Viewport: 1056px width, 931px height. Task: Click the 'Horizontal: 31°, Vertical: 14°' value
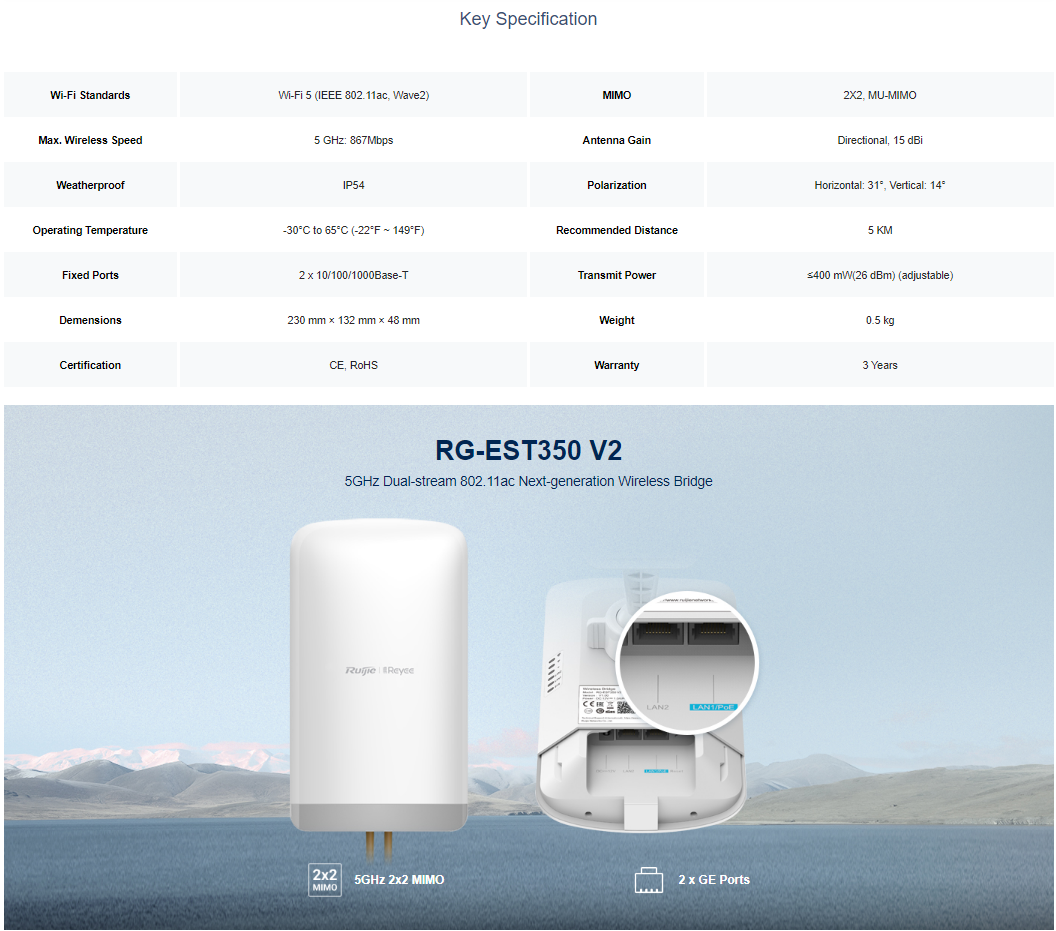(x=880, y=185)
